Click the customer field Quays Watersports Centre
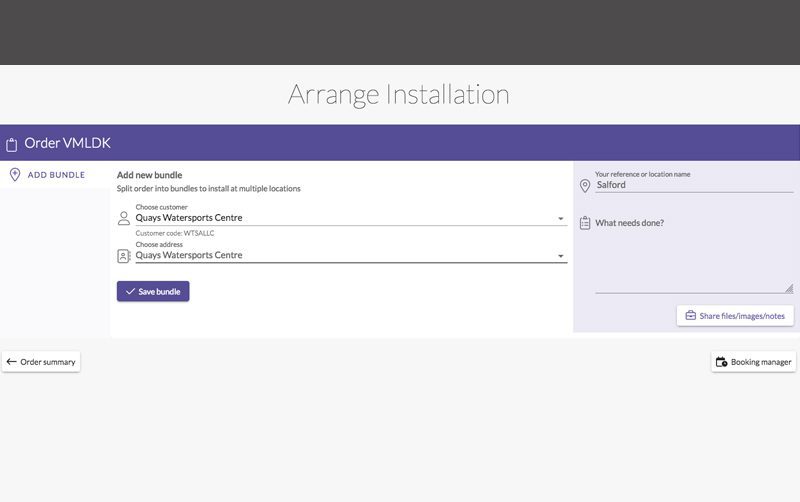This screenshot has height=502, width=800. [351, 218]
